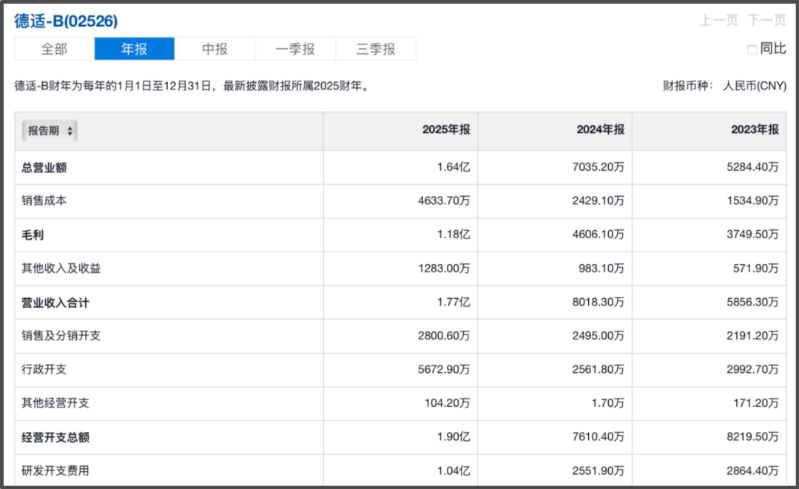The height and width of the screenshot is (489, 799).
Task: Open the 中报 tab
Action: tap(215, 49)
